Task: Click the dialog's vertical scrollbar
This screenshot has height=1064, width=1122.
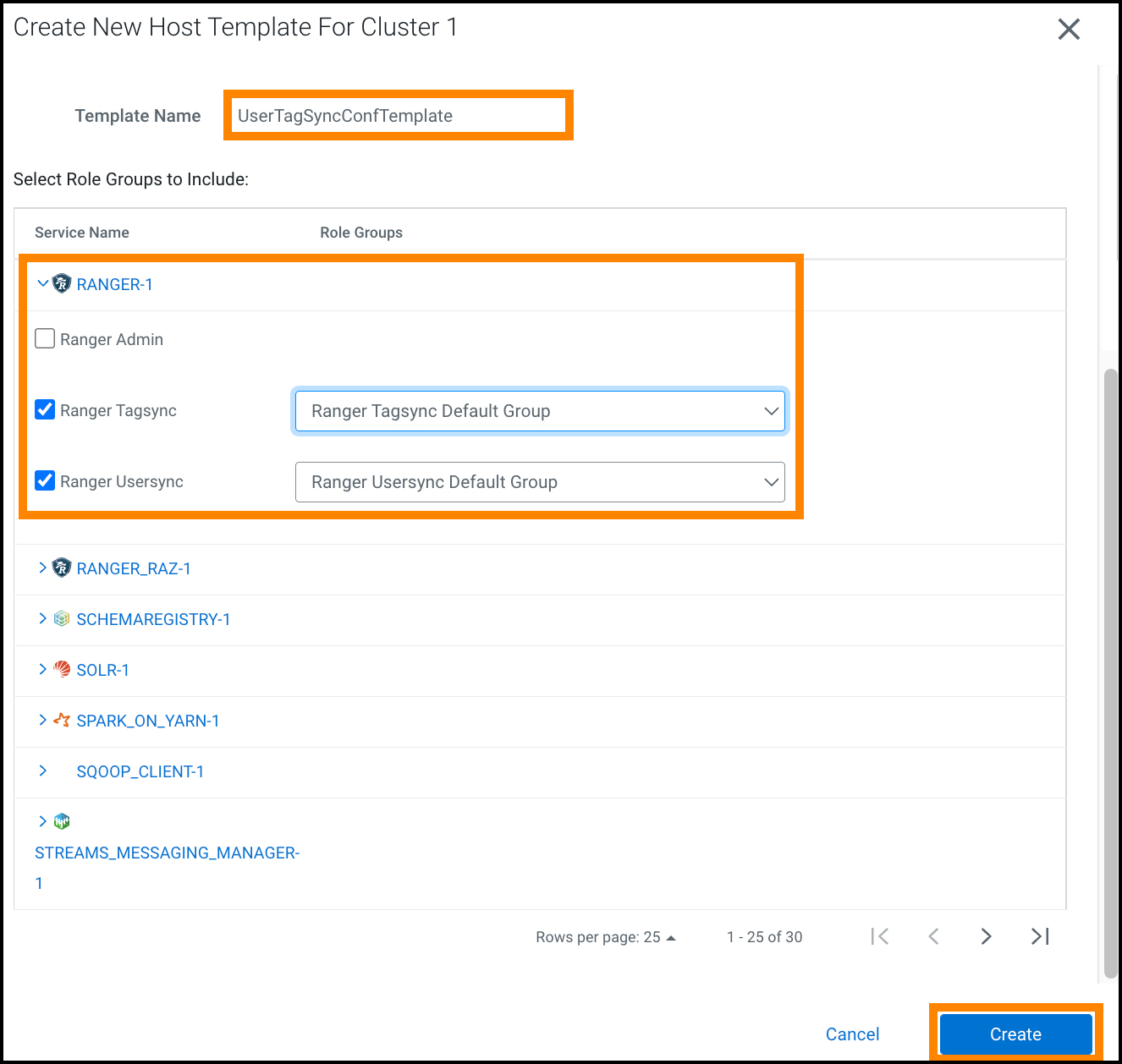Action: 1110,677
